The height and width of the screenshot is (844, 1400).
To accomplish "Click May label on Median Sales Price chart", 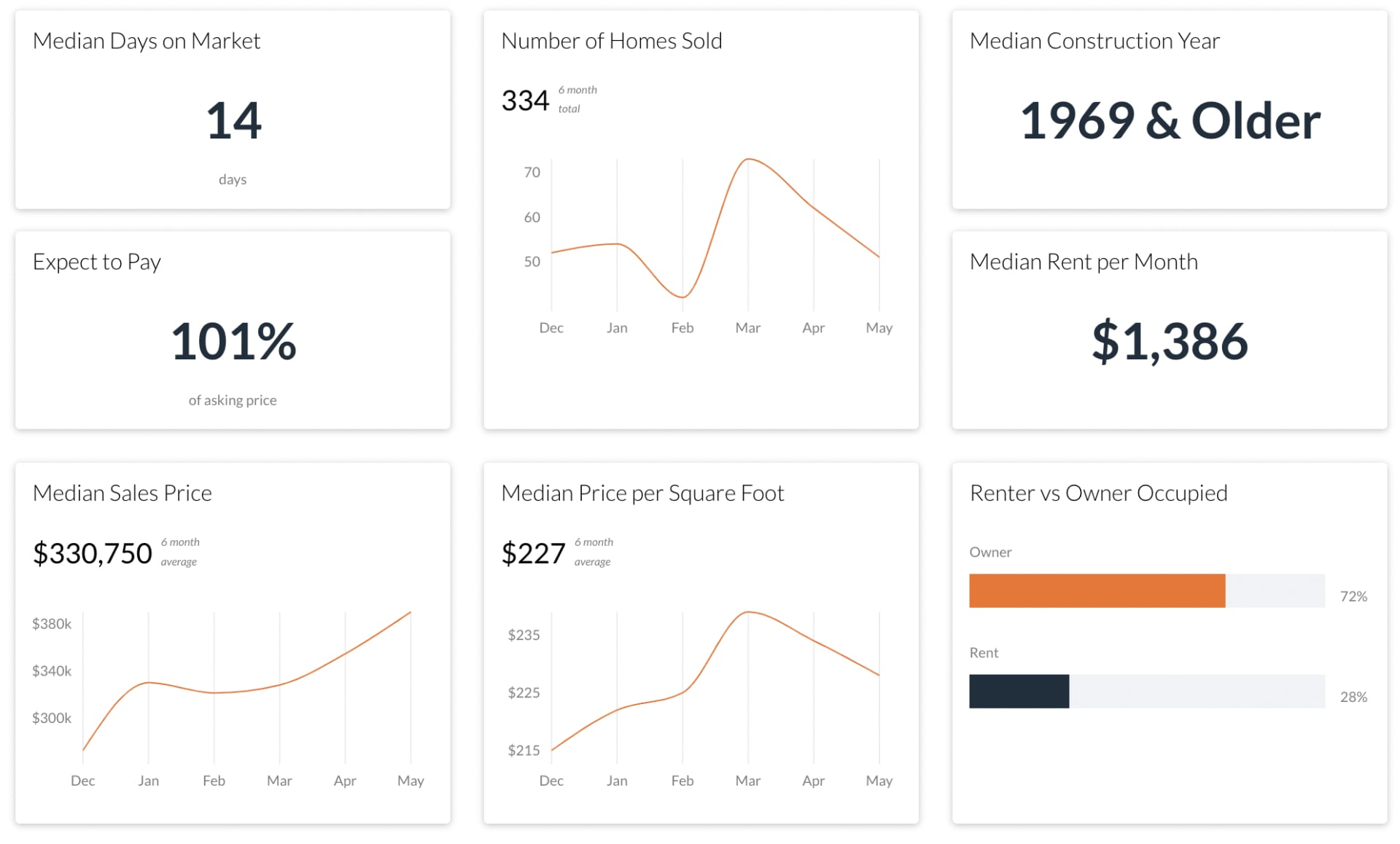I will pyautogui.click(x=411, y=781).
